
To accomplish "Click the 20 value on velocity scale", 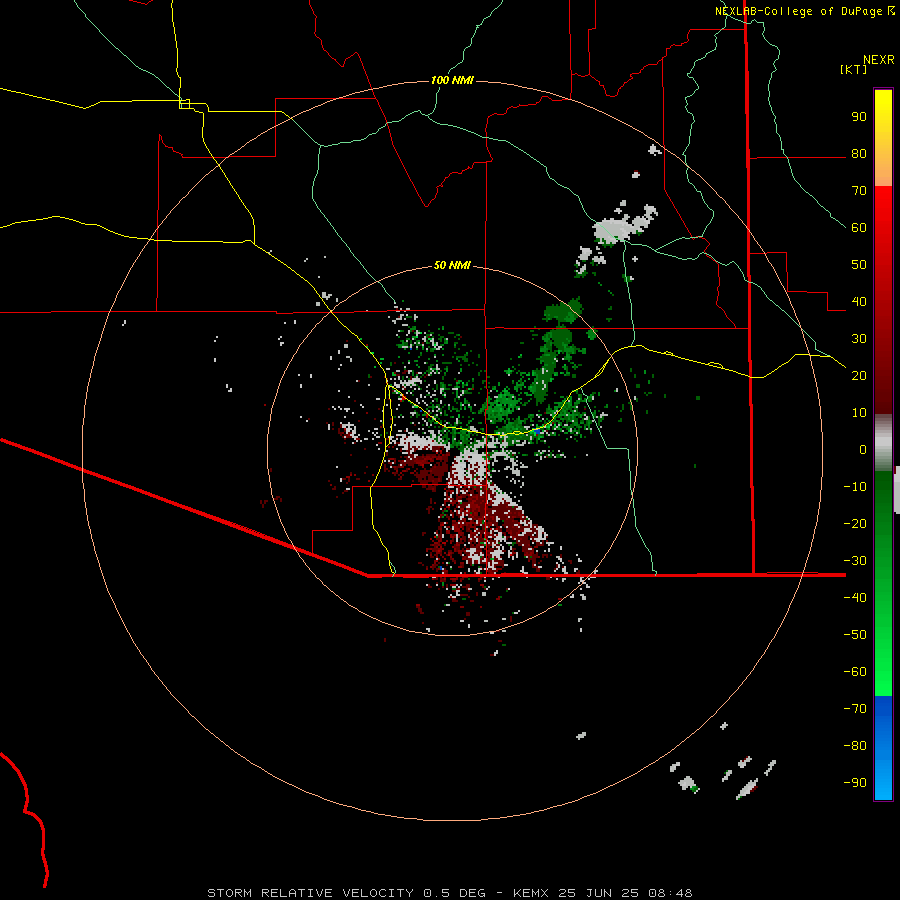I will click(859, 376).
